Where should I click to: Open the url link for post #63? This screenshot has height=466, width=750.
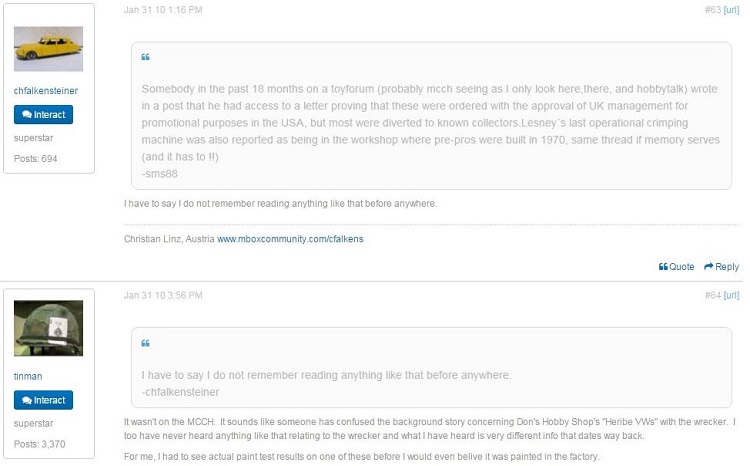731,10
